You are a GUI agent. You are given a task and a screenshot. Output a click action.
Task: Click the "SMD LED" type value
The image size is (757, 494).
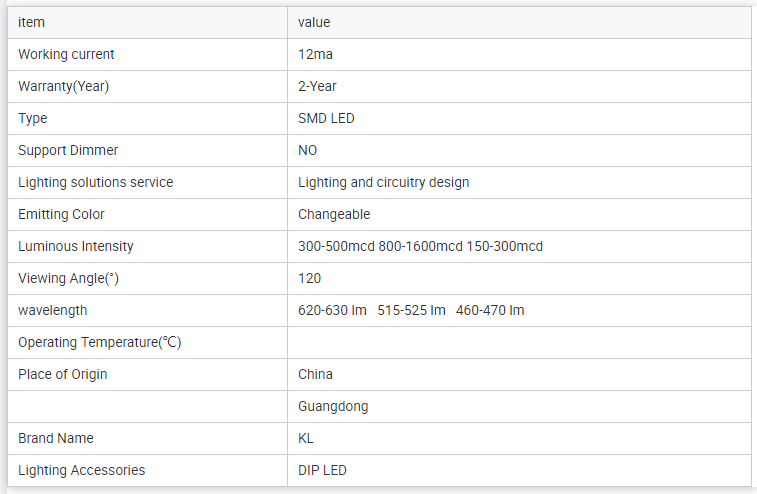[326, 118]
